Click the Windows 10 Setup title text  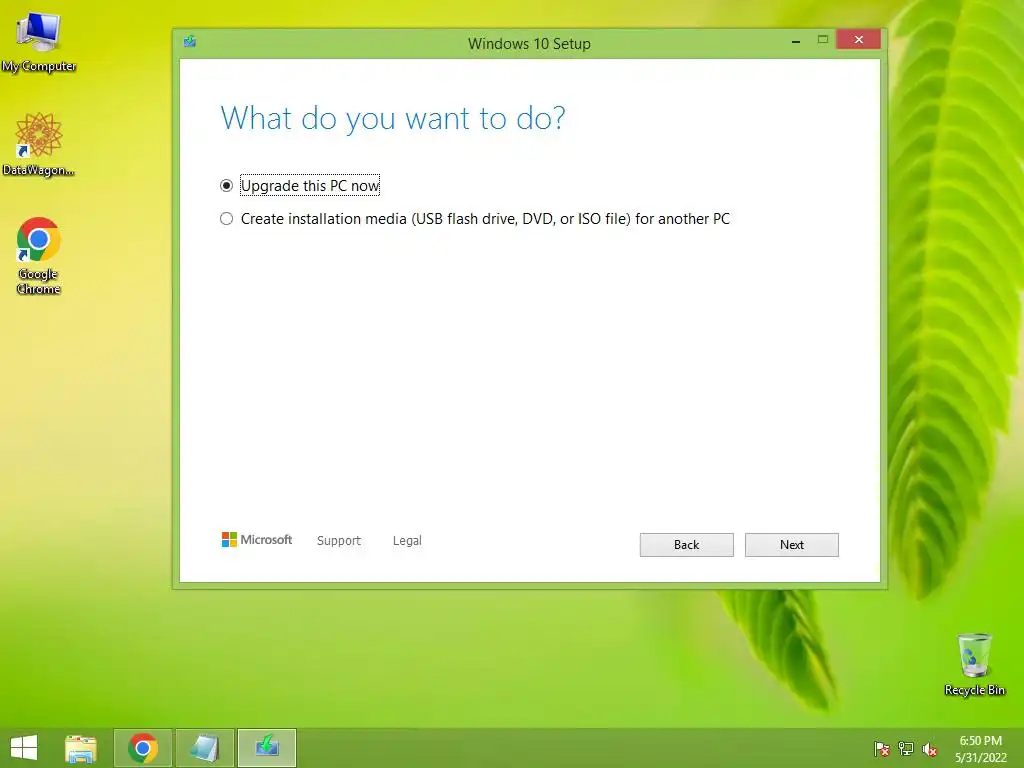[529, 44]
